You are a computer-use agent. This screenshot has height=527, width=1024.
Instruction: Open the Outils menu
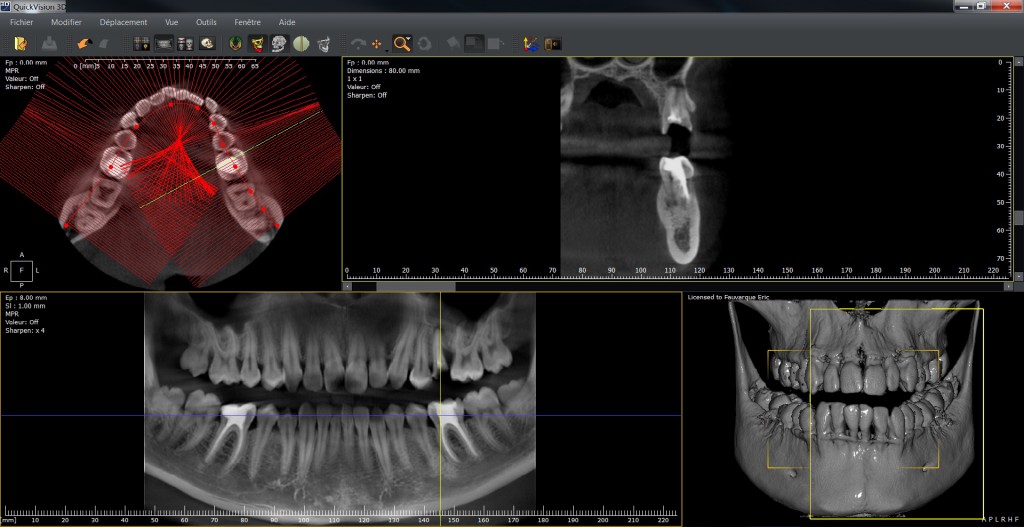[x=206, y=22]
